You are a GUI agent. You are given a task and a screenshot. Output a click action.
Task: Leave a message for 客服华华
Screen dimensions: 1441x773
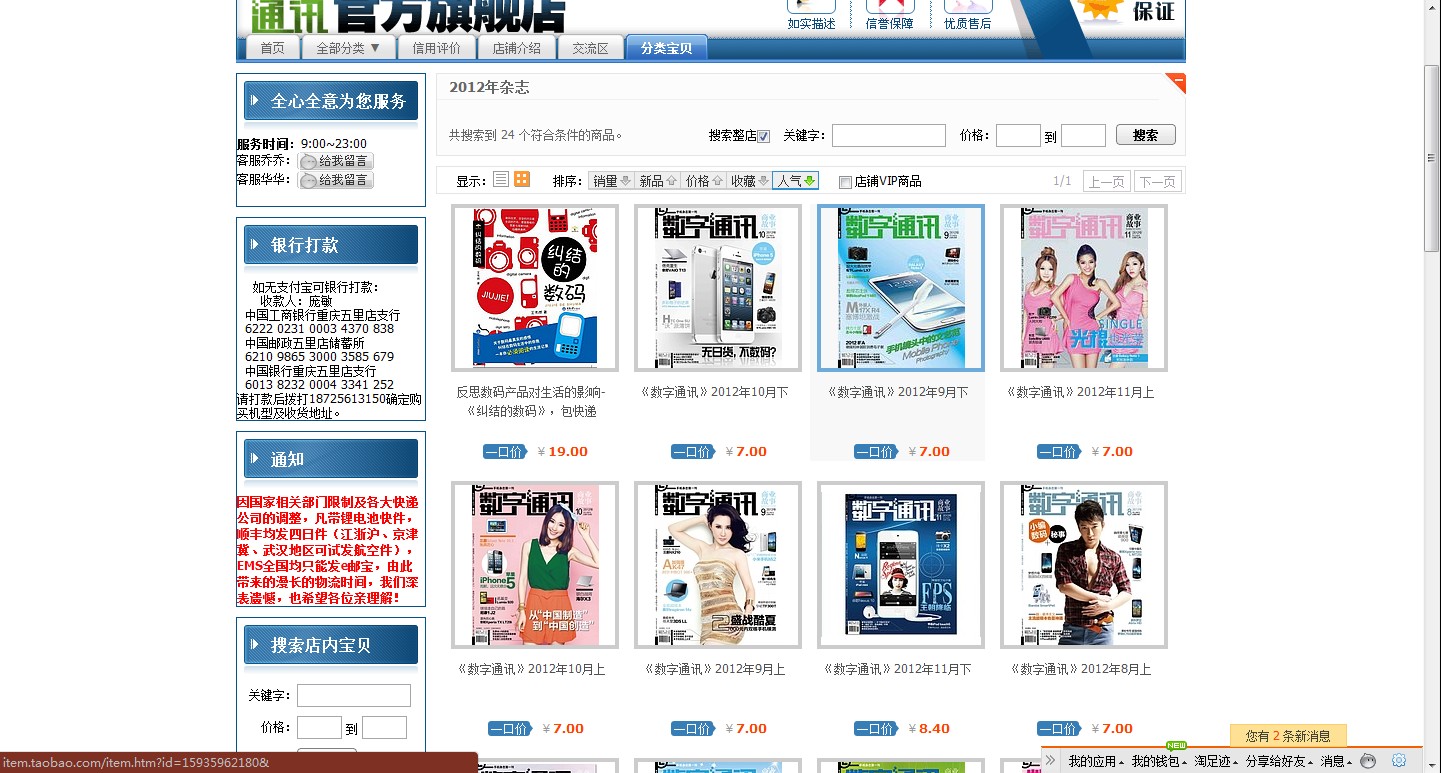(336, 181)
